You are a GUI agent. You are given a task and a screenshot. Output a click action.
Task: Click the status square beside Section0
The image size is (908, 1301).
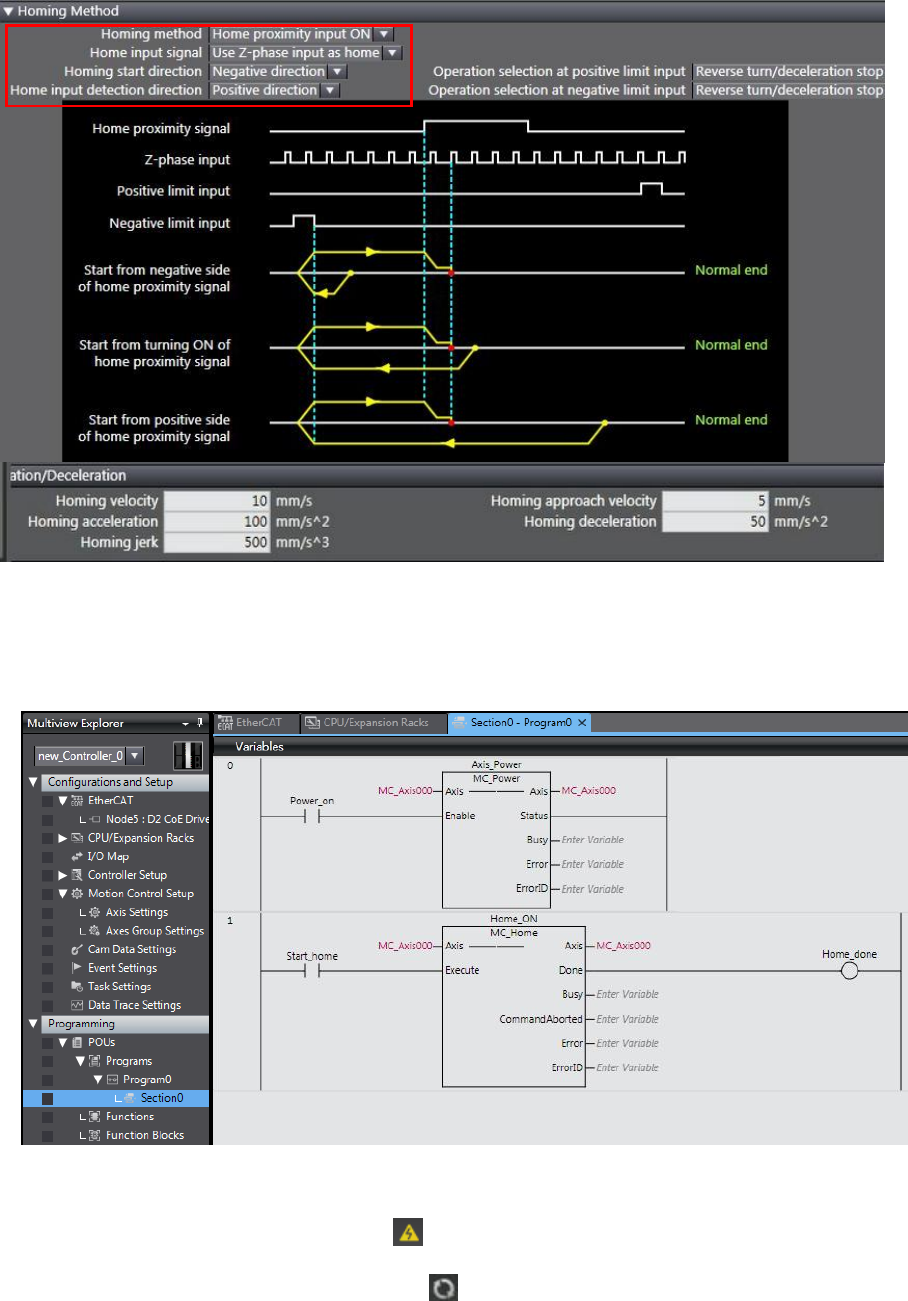tap(47, 1098)
